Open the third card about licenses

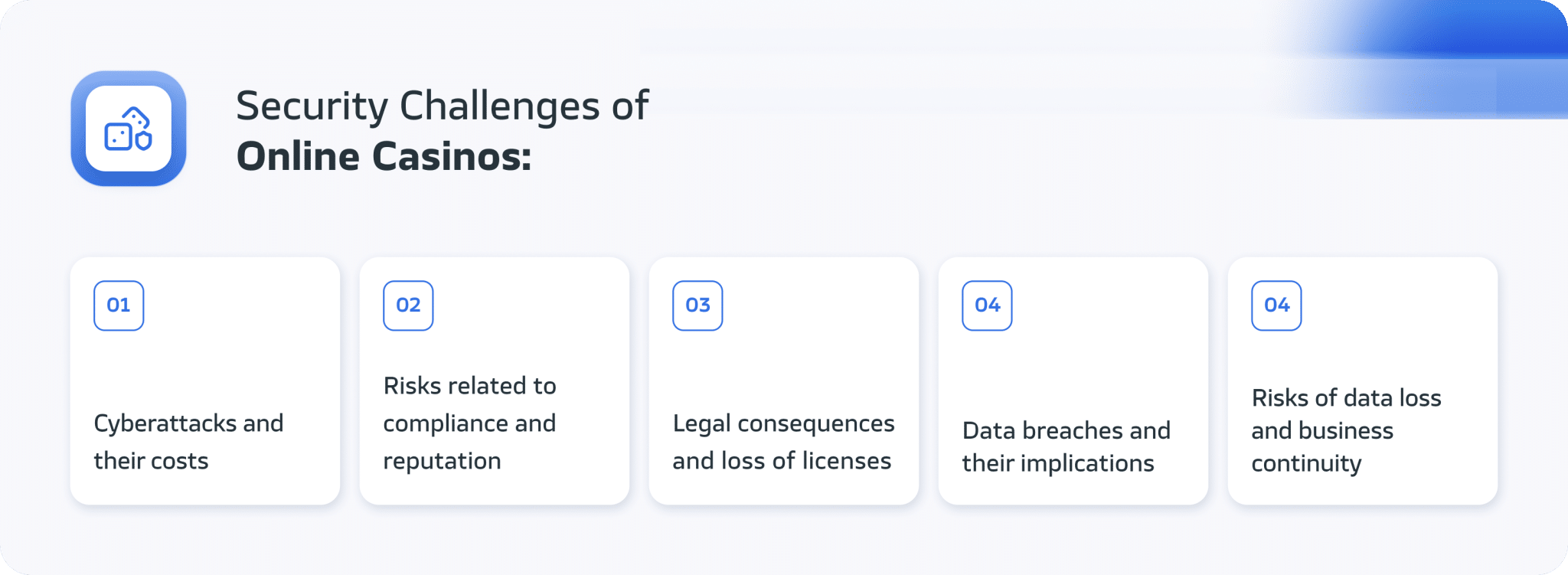pos(784,381)
